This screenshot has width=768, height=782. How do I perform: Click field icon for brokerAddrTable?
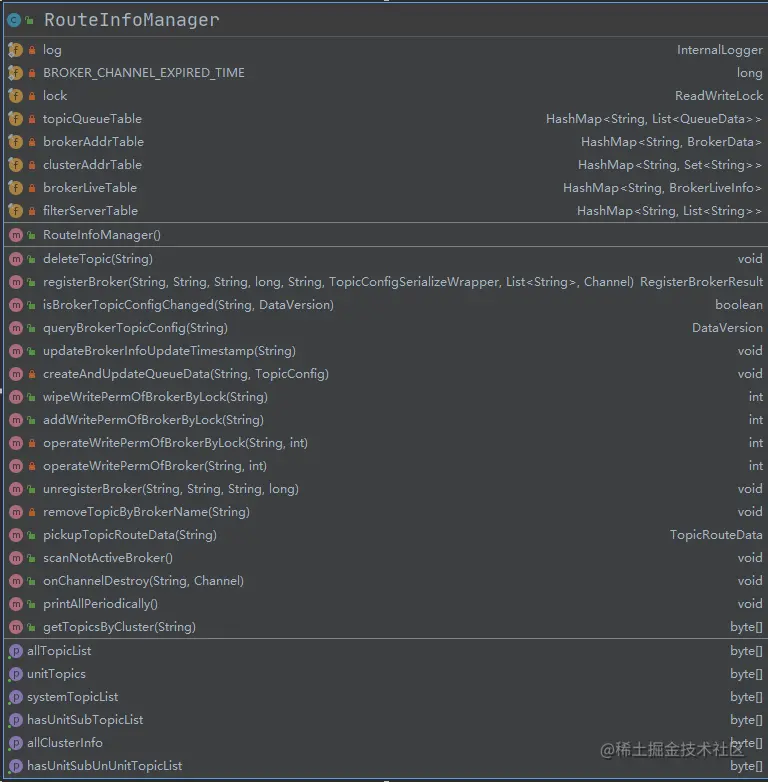(x=15, y=142)
